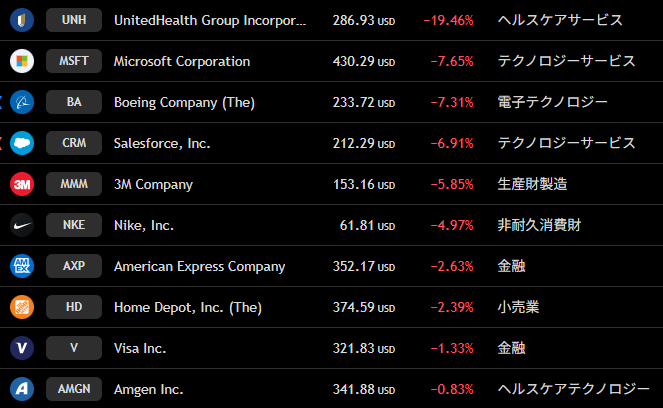Image resolution: width=663 pixels, height=408 pixels.
Task: Click the American Express logo icon
Action: pos(22,266)
